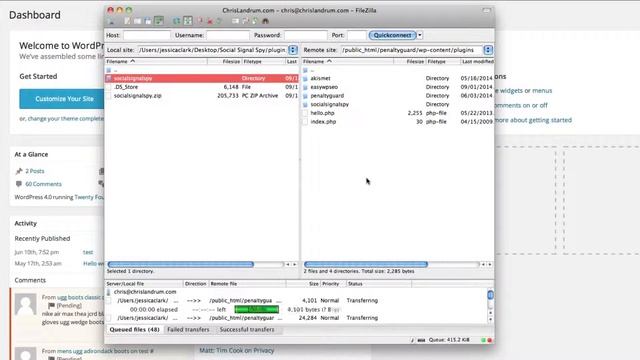Switch to Queued files tab
The image size is (640, 360).
(x=134, y=329)
